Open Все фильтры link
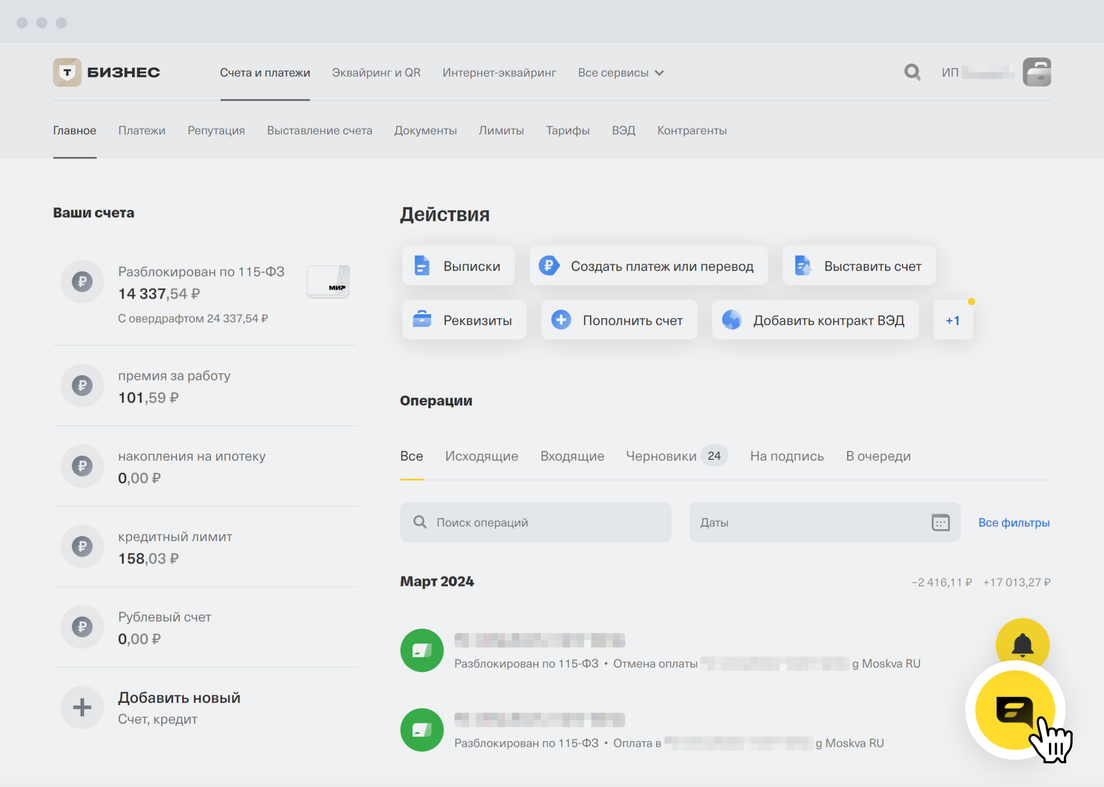1104x787 pixels. (1013, 522)
